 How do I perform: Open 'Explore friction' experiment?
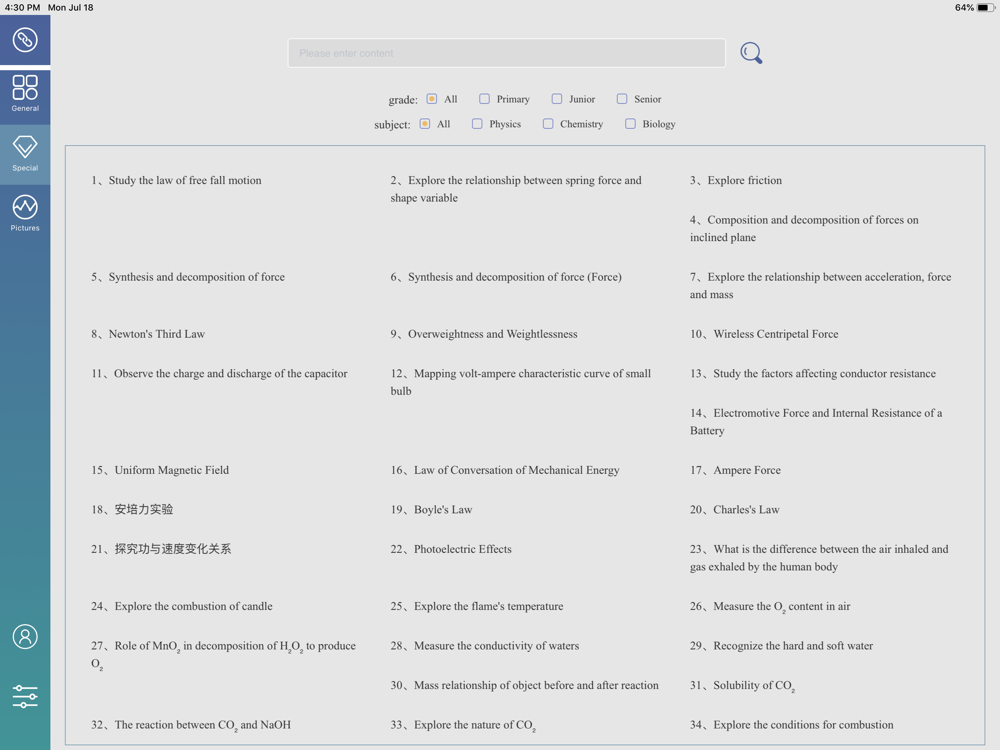(736, 180)
